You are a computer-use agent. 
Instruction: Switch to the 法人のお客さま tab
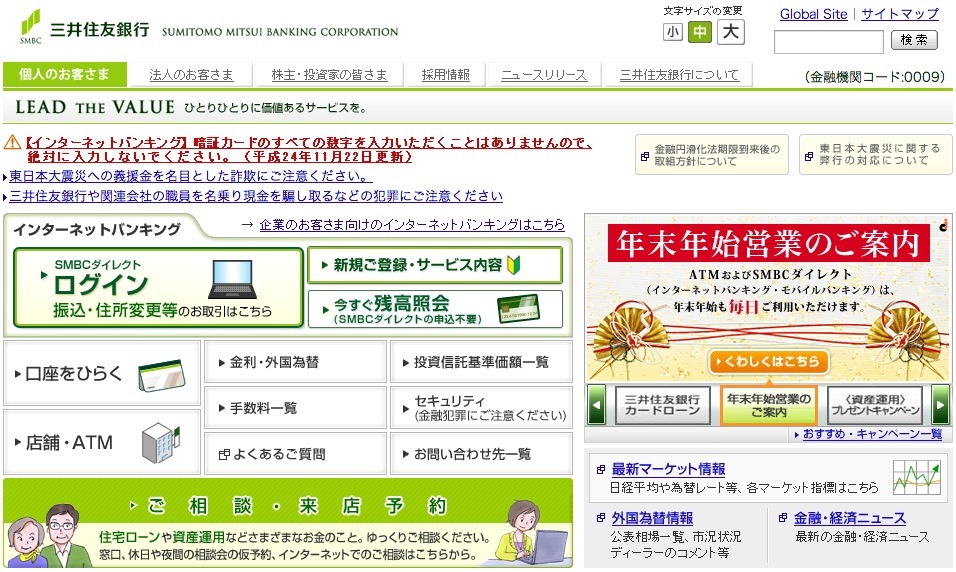[191, 74]
